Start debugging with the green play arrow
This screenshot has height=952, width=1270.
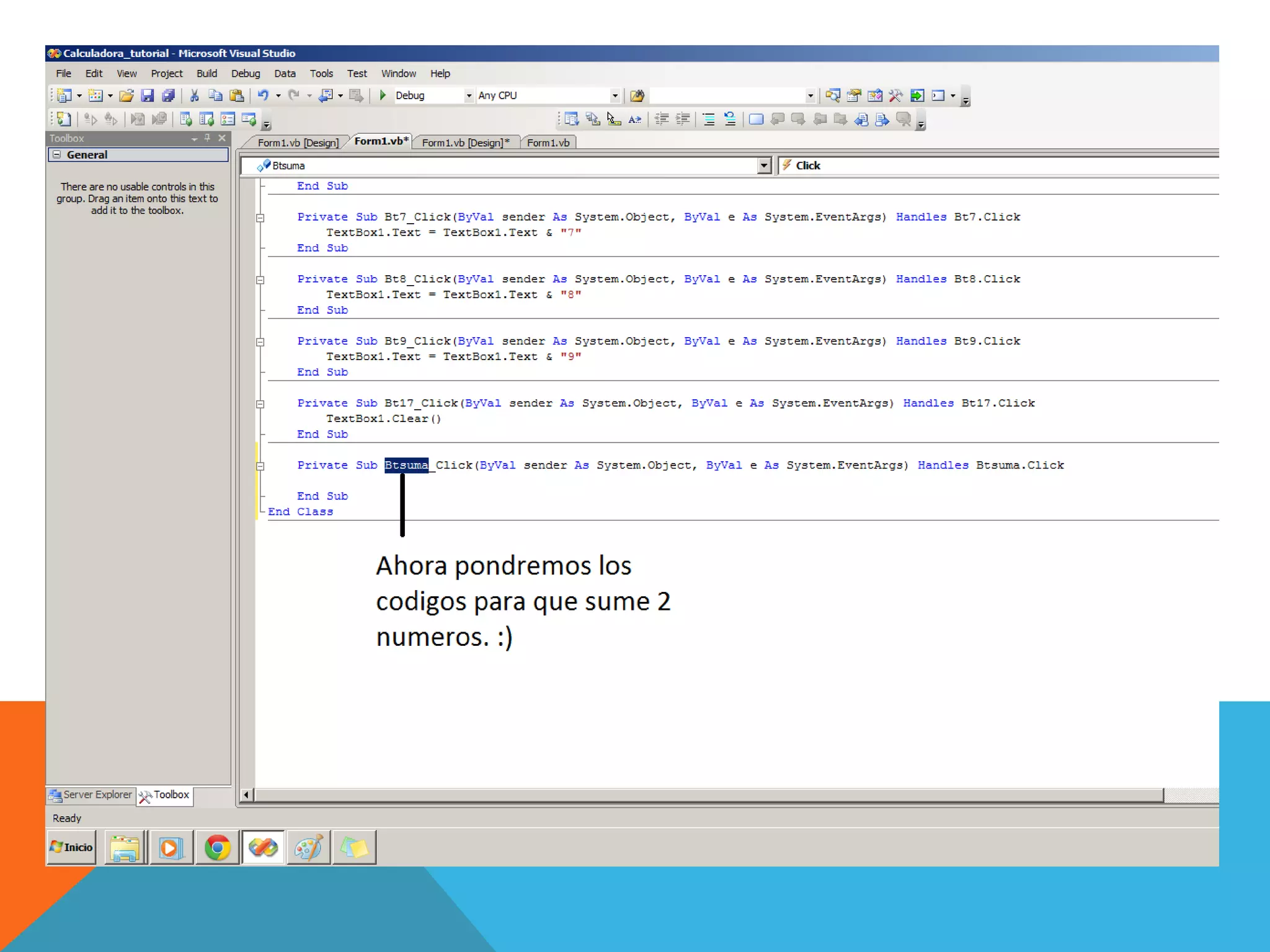383,95
